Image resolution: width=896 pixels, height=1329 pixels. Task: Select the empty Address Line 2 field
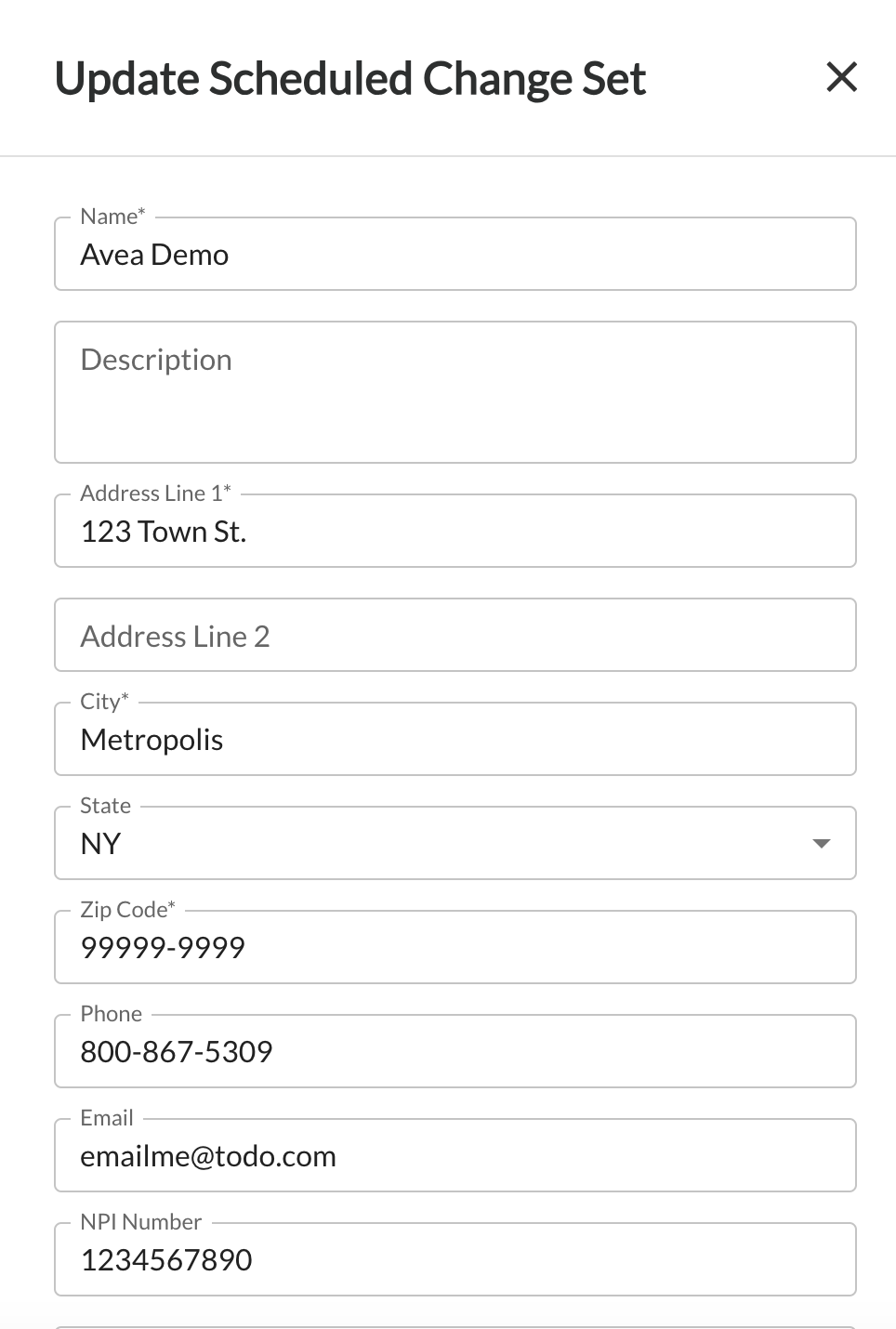455,636
